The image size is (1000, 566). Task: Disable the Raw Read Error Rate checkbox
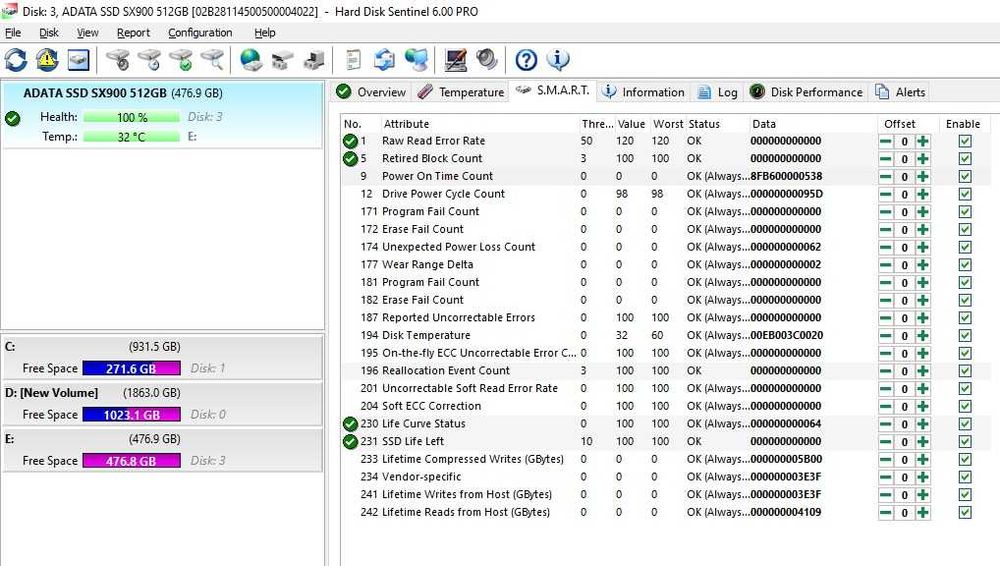[x=965, y=141]
